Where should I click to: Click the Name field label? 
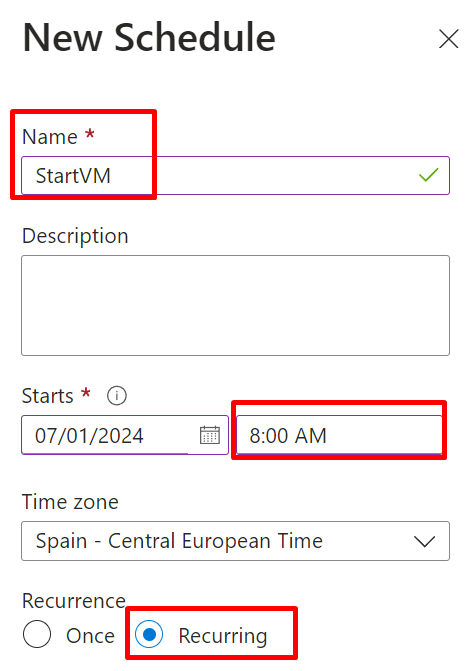point(50,137)
